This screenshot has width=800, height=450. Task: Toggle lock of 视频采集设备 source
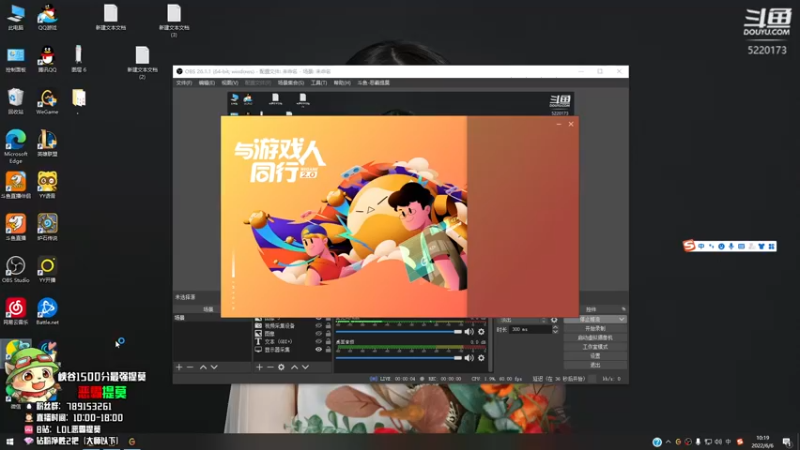pyautogui.click(x=328, y=326)
